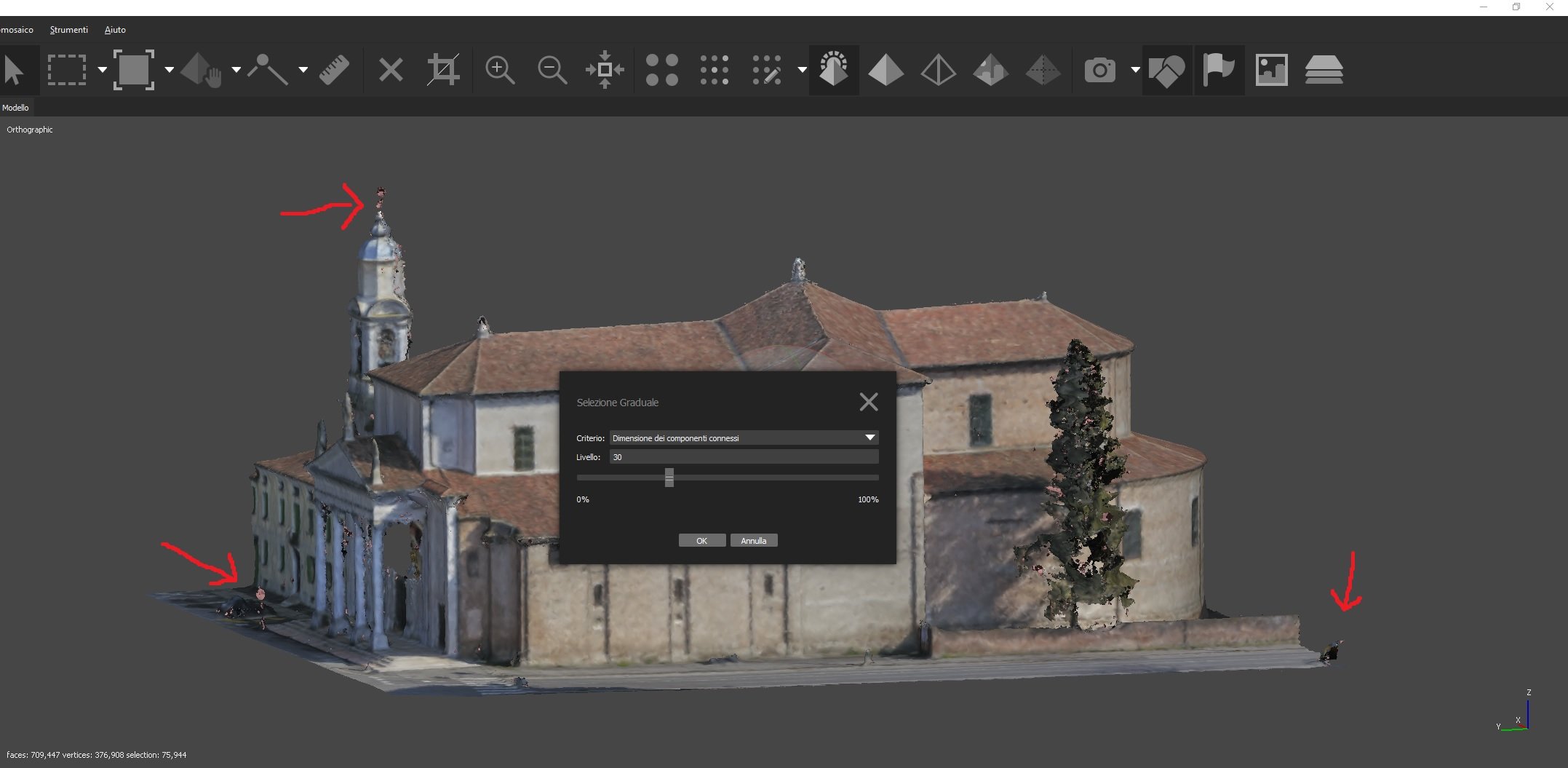1568x768 pixels.
Task: Click the 100% slider label
Action: pos(868,499)
